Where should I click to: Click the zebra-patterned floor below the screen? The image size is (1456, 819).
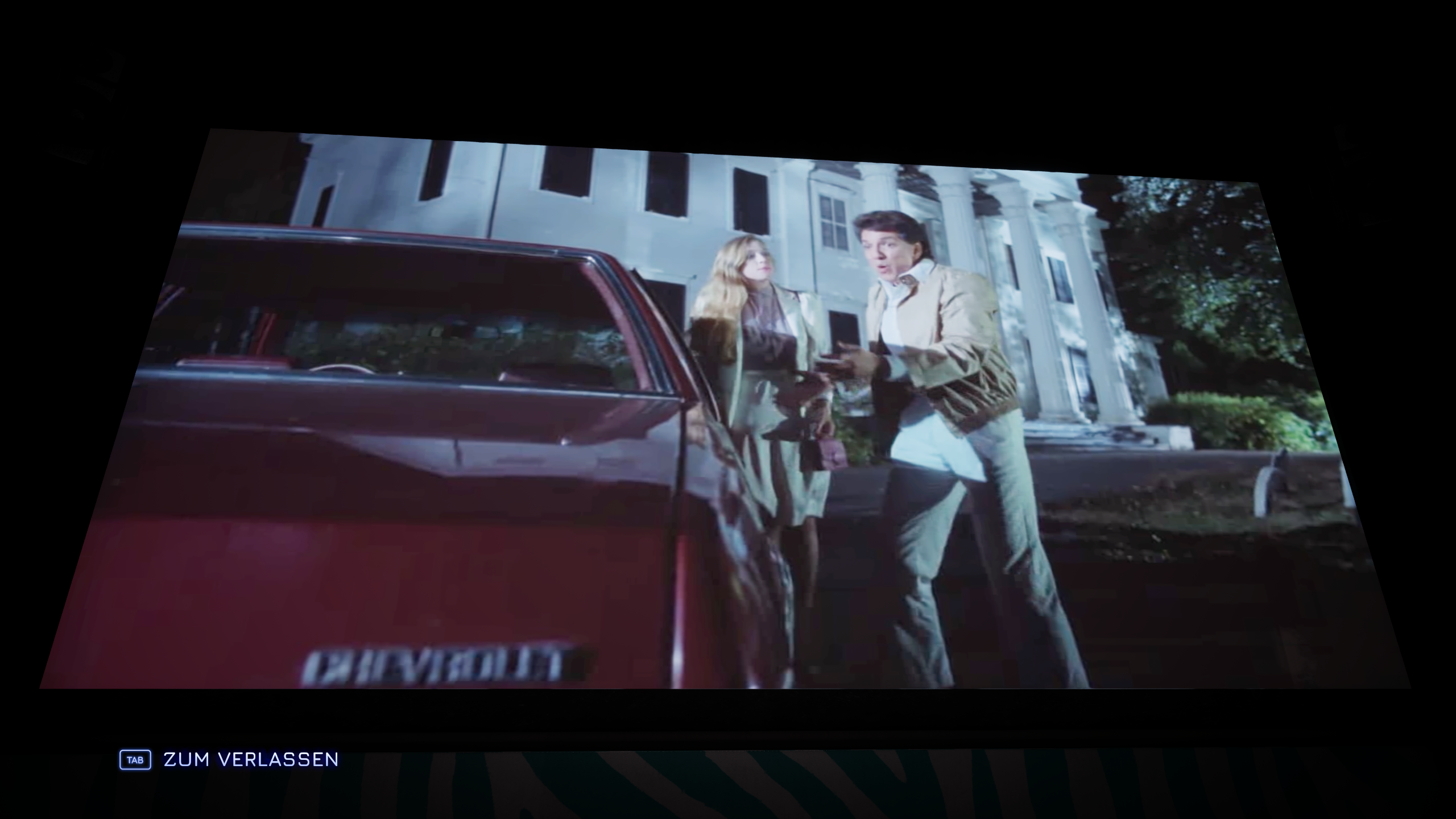(x=739, y=791)
